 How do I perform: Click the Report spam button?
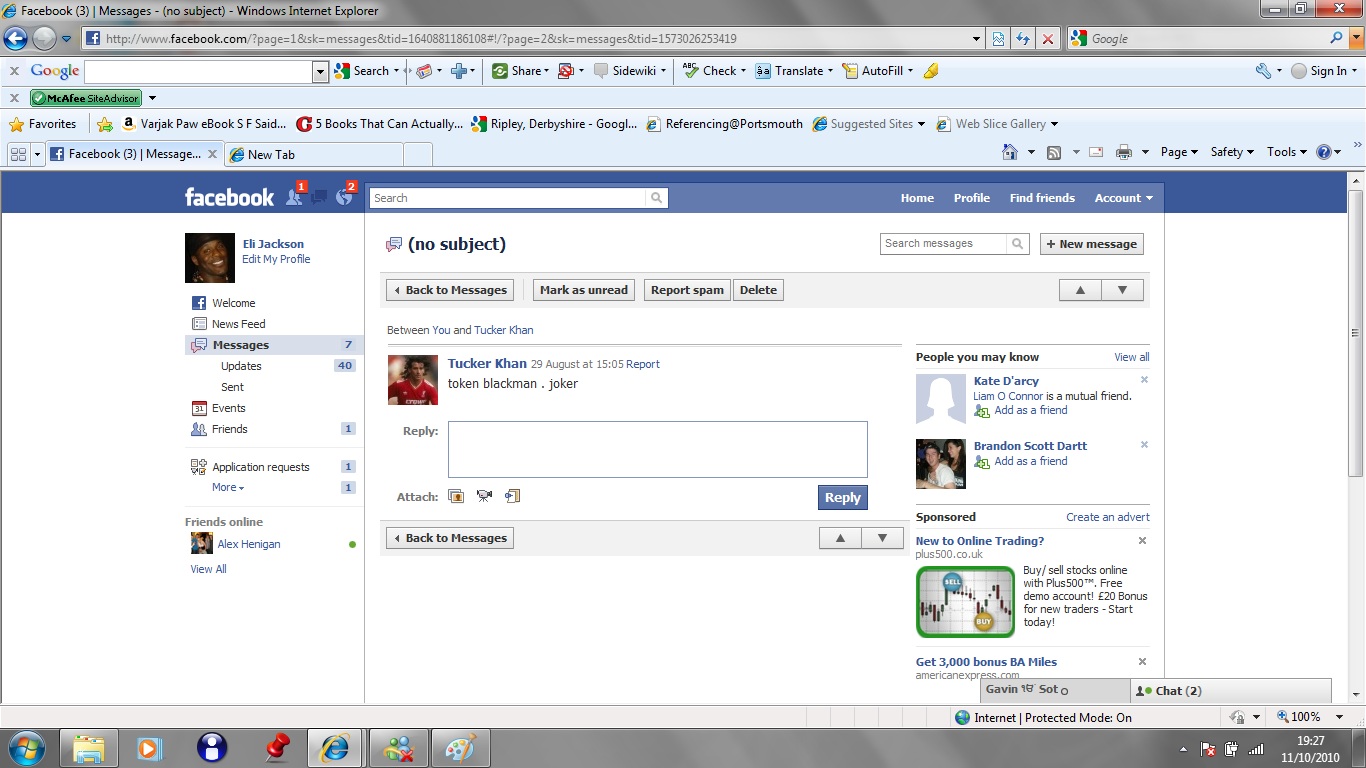687,290
